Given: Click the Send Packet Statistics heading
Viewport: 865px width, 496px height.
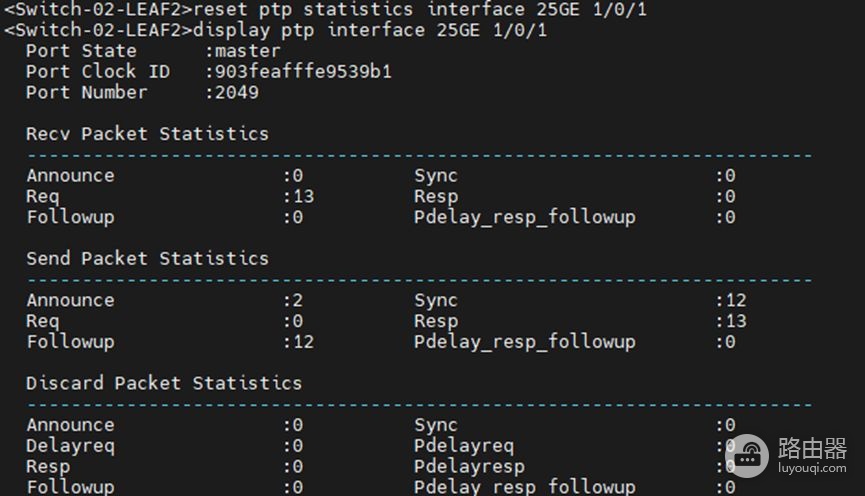Looking at the screenshot, I should (x=147, y=258).
